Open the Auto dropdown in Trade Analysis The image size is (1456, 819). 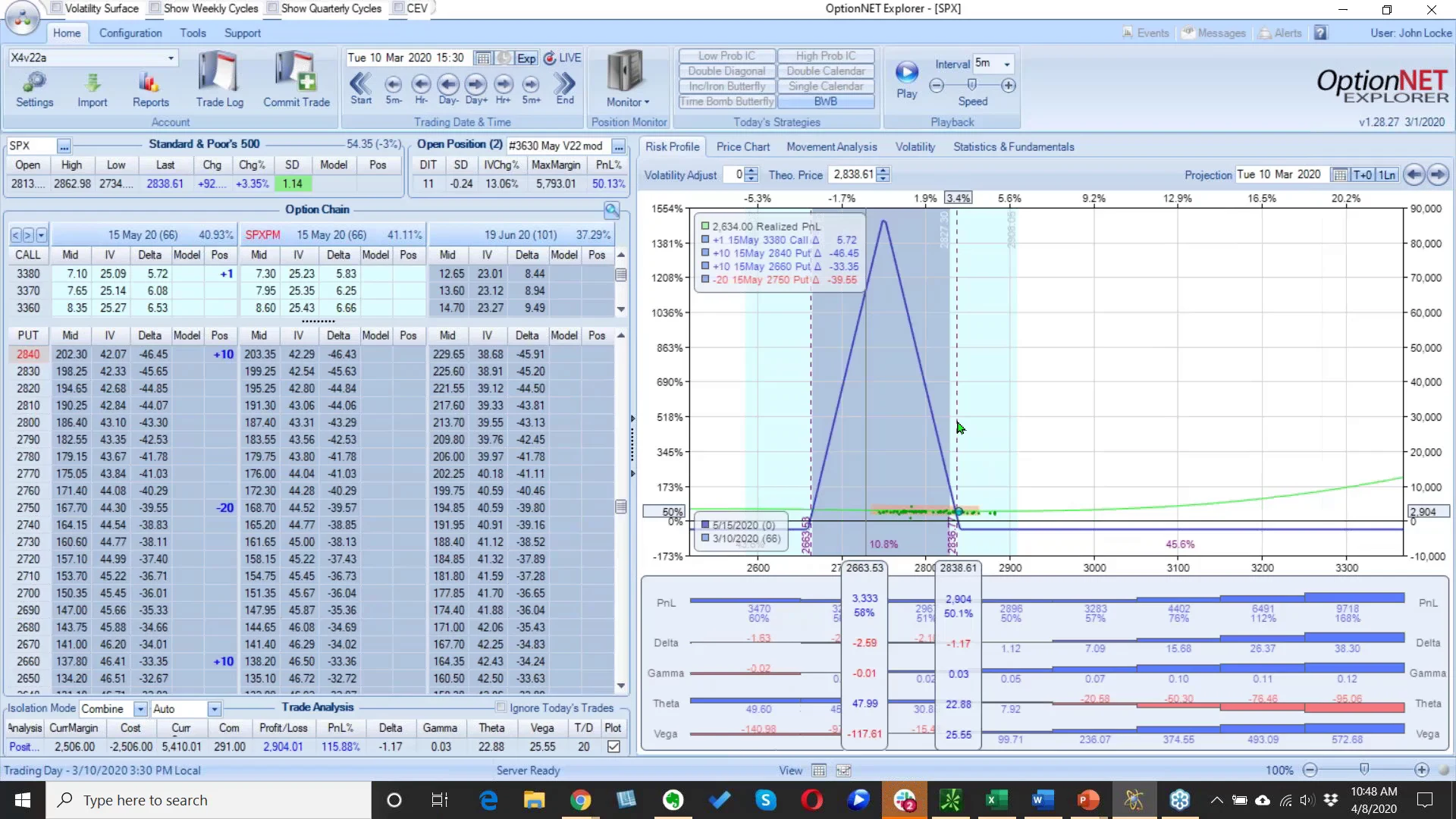point(215,709)
